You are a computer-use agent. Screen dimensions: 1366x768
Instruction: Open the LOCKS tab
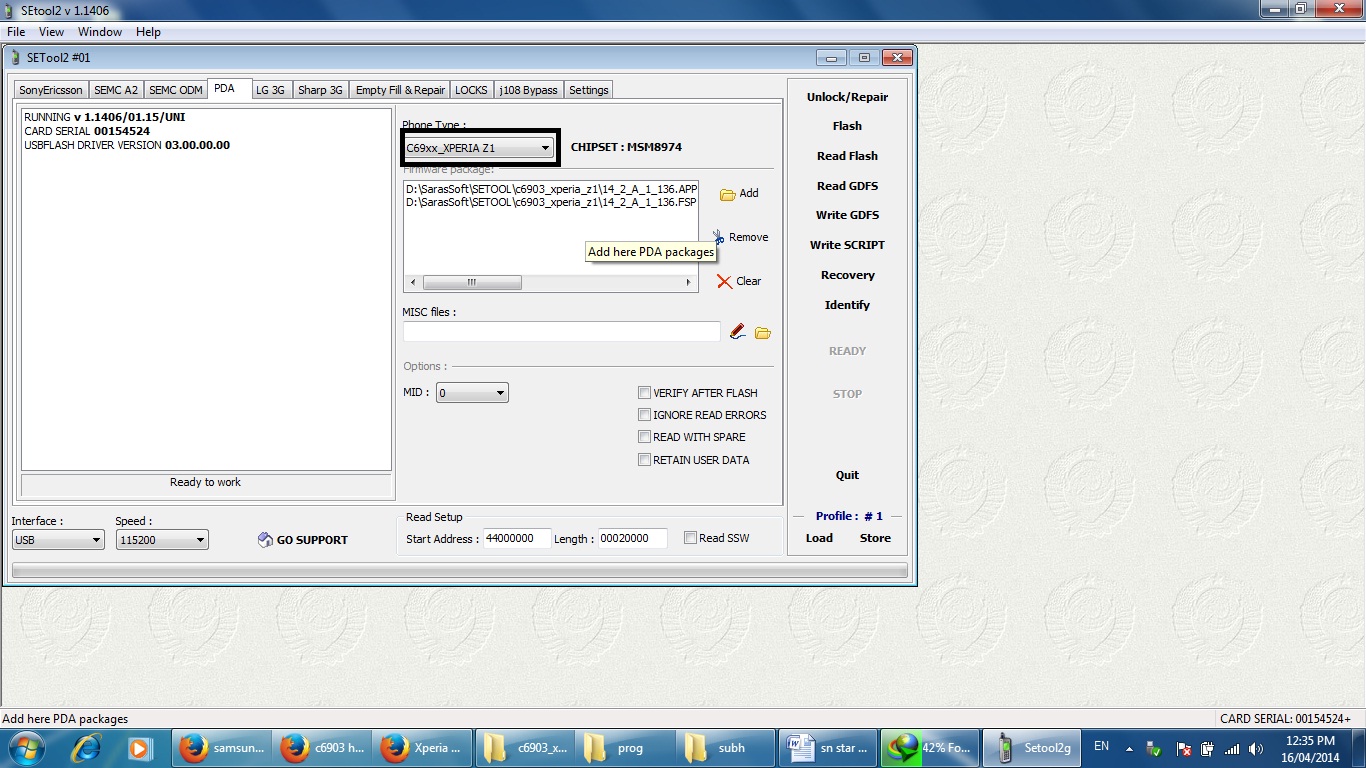(471, 90)
